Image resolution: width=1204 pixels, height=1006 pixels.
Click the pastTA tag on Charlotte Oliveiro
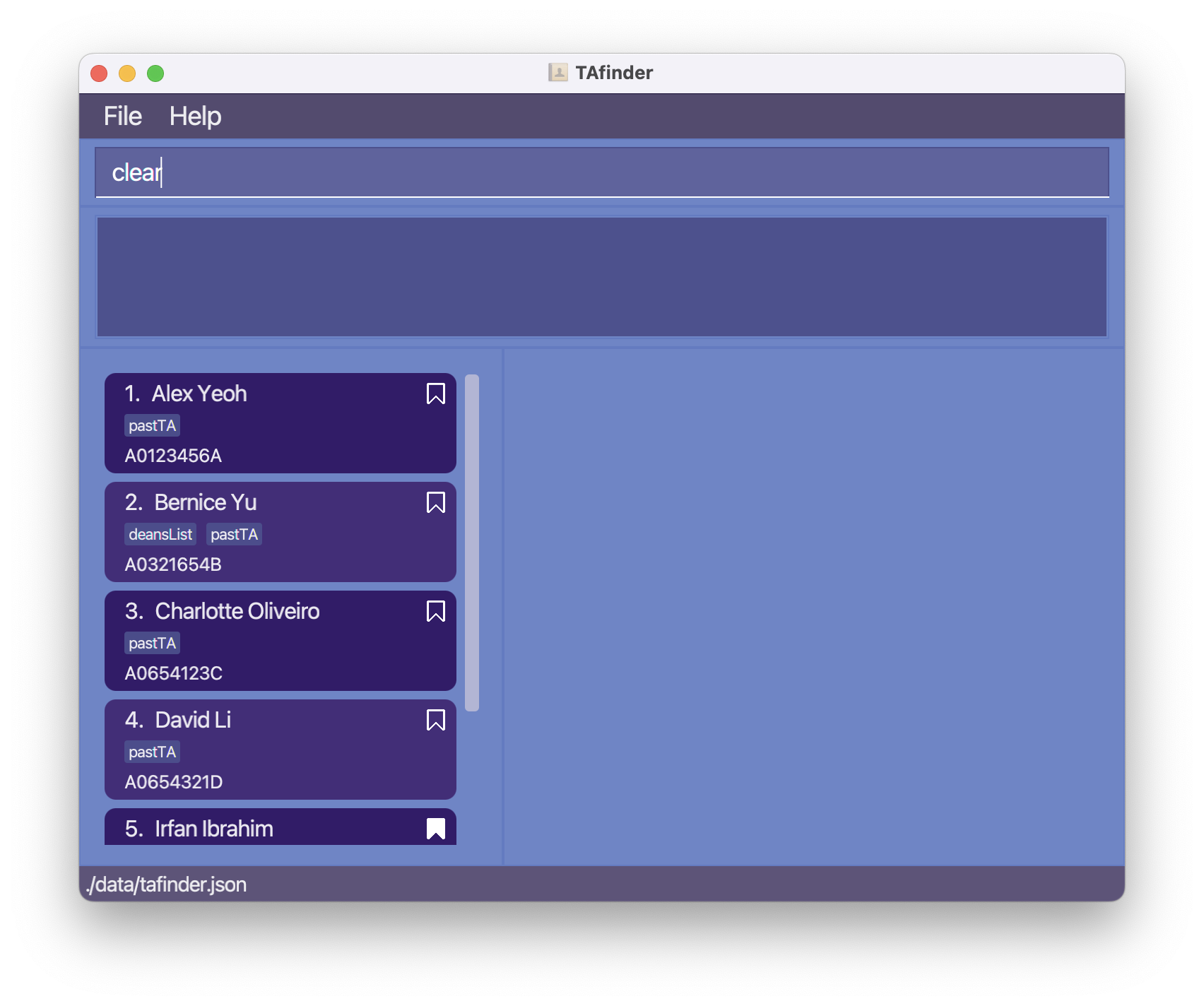pyautogui.click(x=153, y=644)
